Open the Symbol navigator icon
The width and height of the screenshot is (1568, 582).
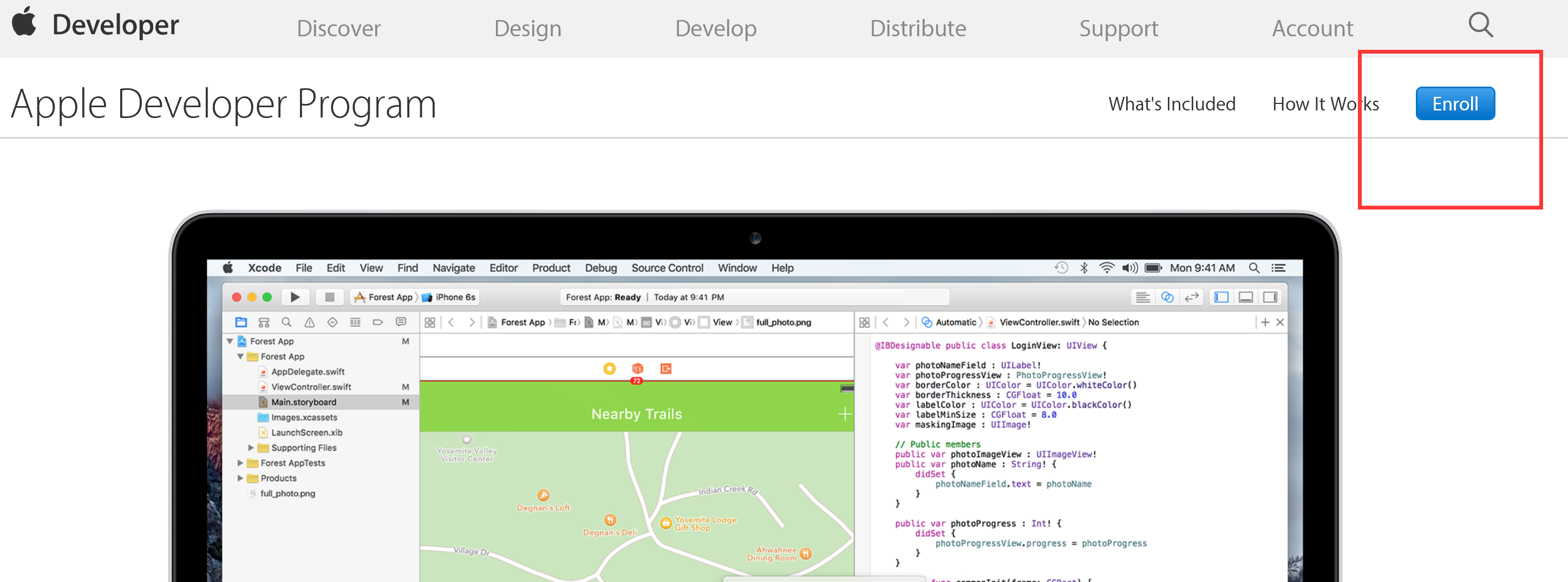(264, 322)
